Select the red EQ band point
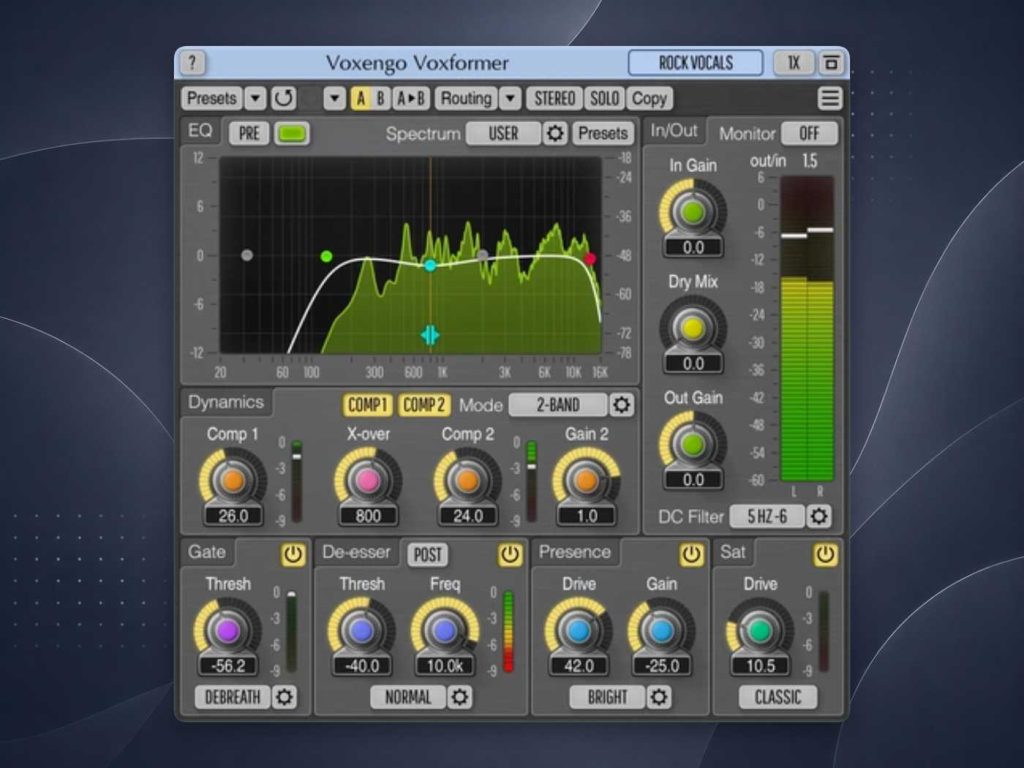 [590, 259]
